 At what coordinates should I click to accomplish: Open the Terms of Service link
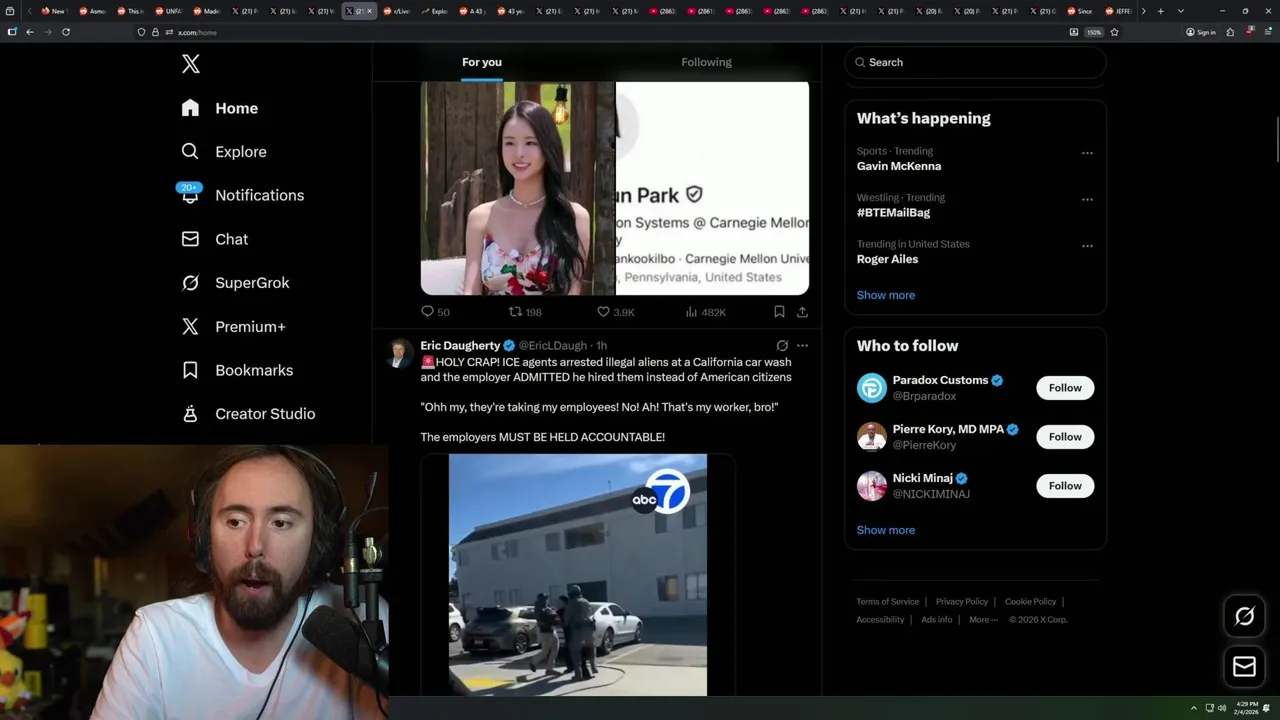click(887, 602)
